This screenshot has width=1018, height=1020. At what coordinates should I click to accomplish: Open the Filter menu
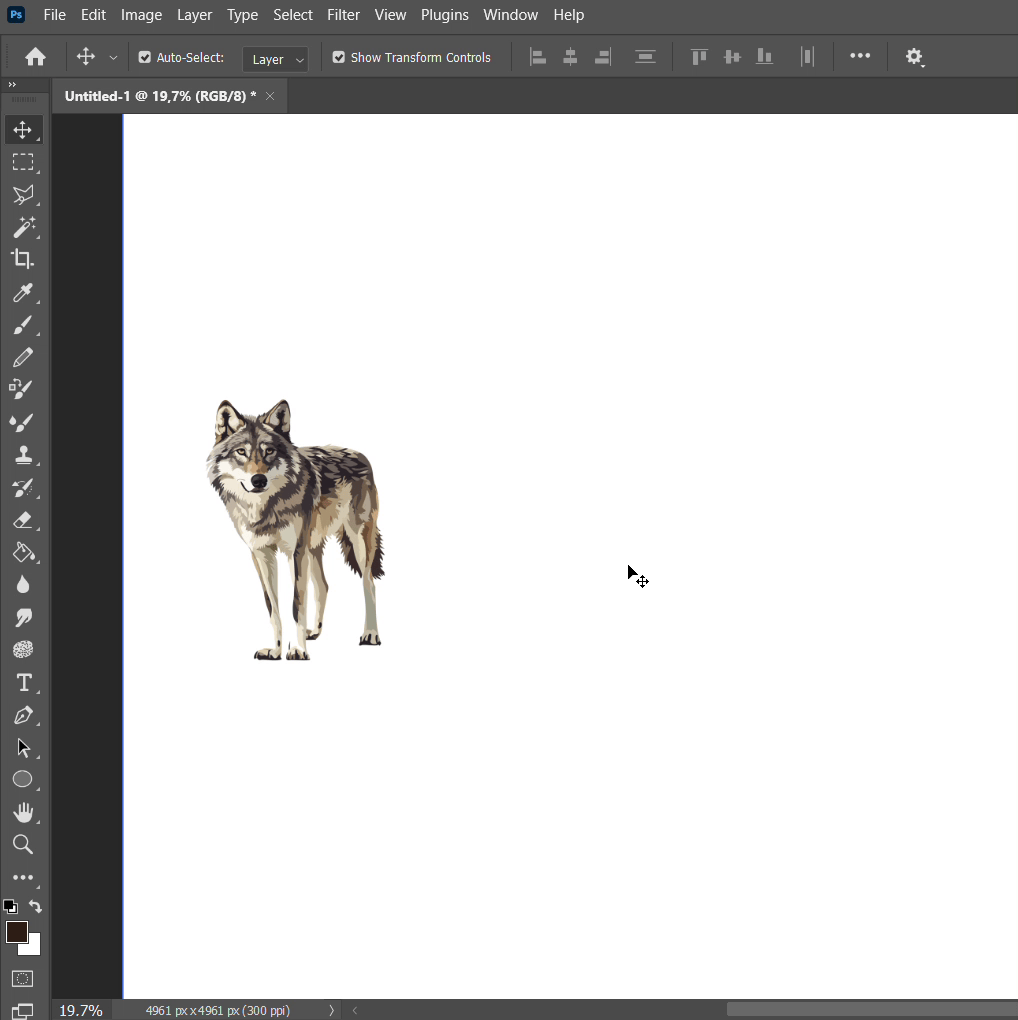343,15
